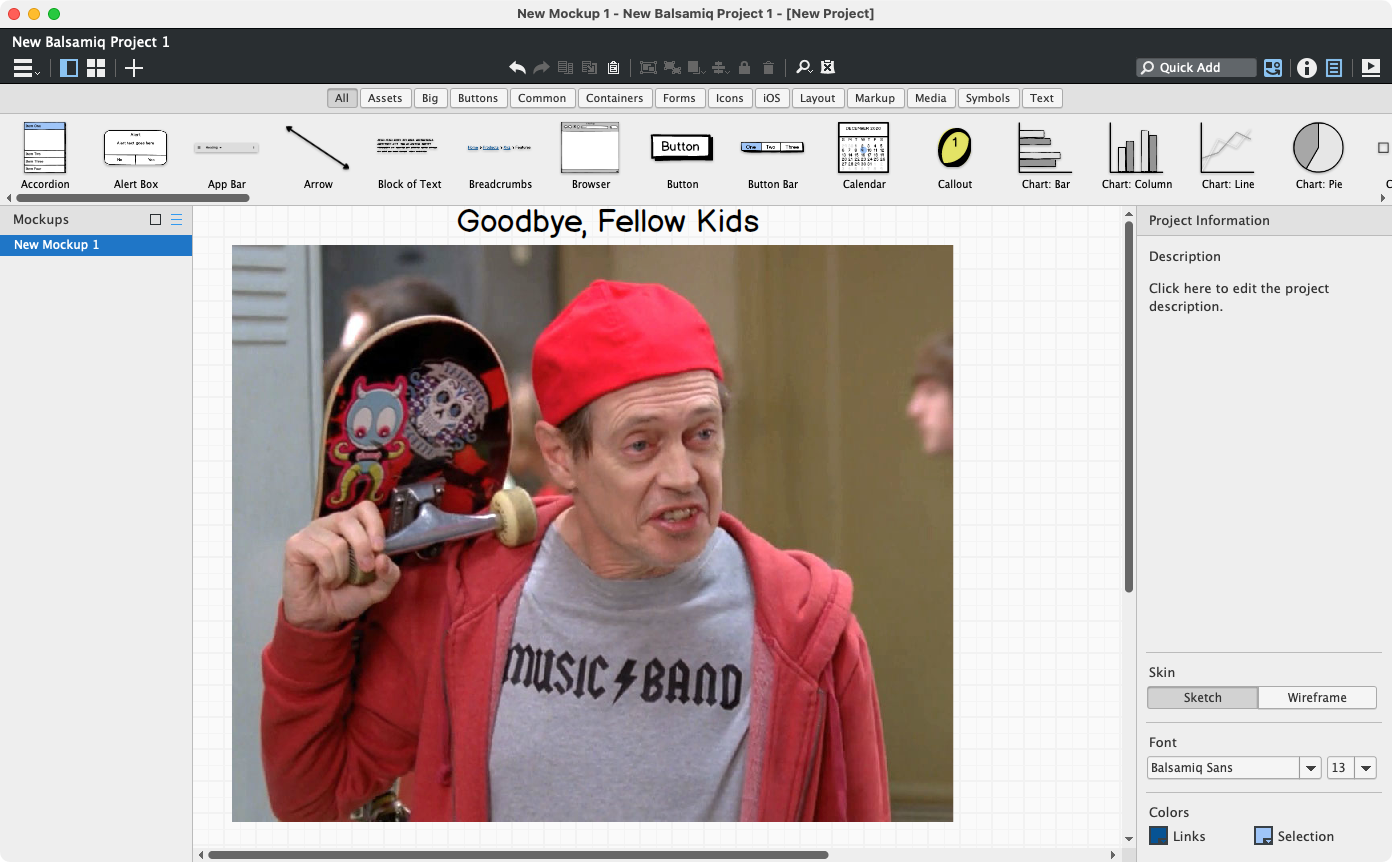Switch to the Containers category tab

614,98
